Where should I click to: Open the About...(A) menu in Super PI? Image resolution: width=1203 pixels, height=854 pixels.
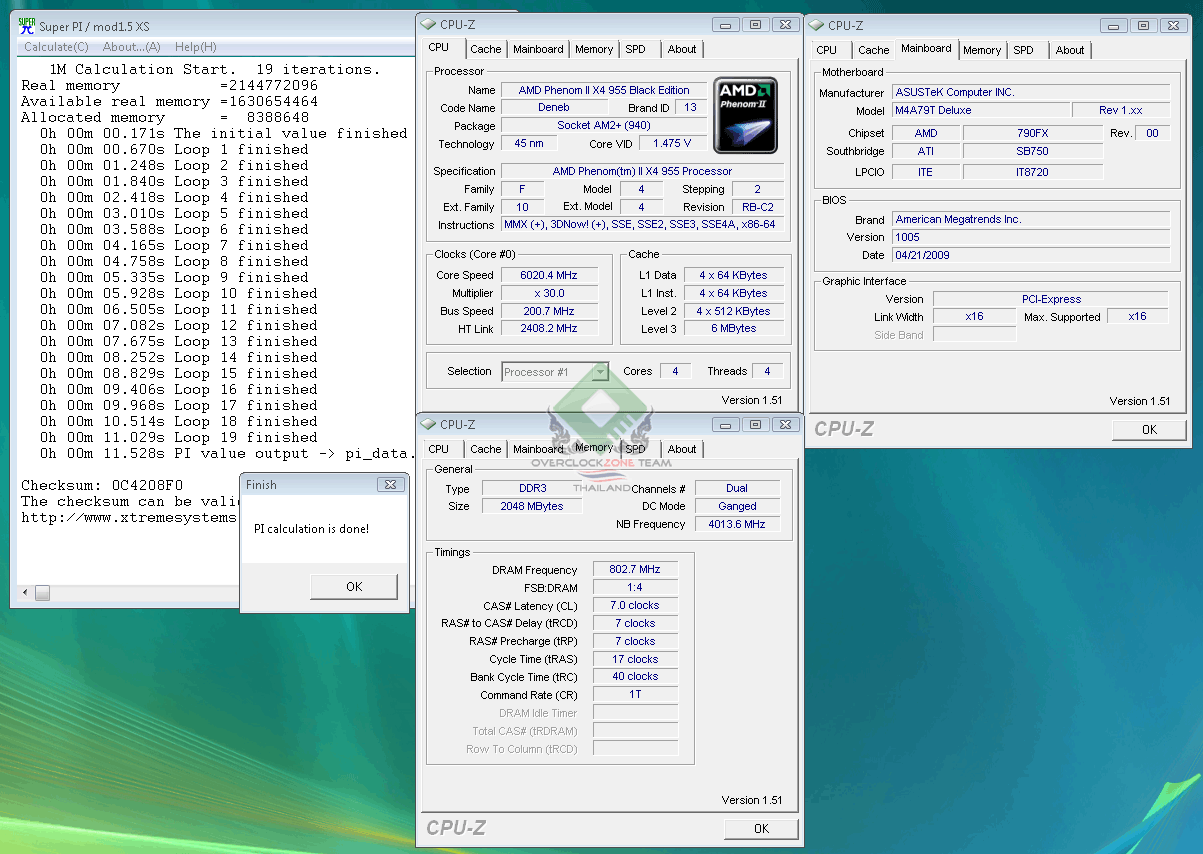coord(131,47)
